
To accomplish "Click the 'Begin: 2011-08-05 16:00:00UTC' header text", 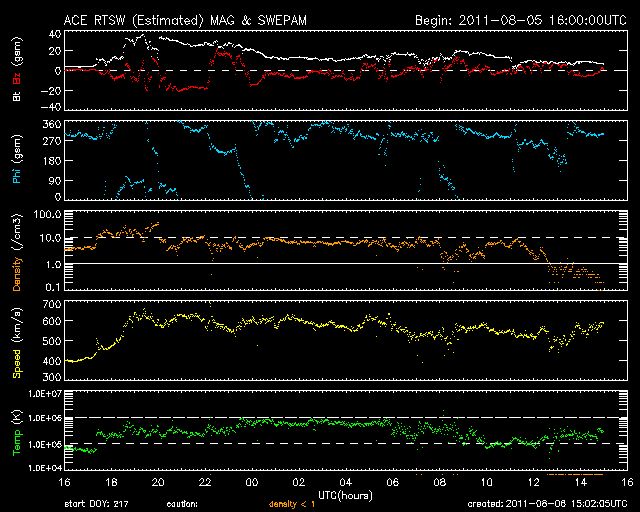I will [x=520, y=20].
